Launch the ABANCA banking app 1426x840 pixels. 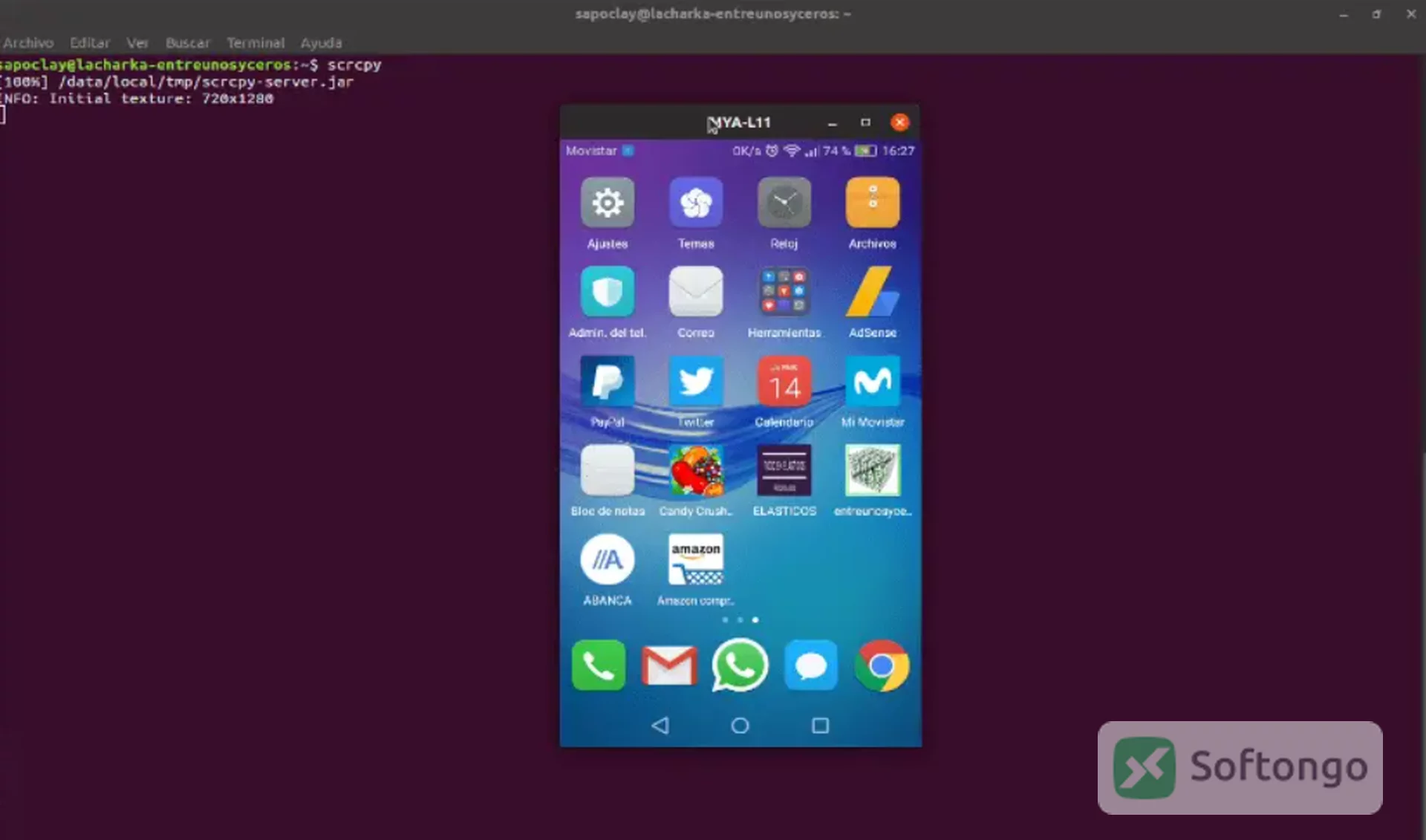click(x=608, y=559)
